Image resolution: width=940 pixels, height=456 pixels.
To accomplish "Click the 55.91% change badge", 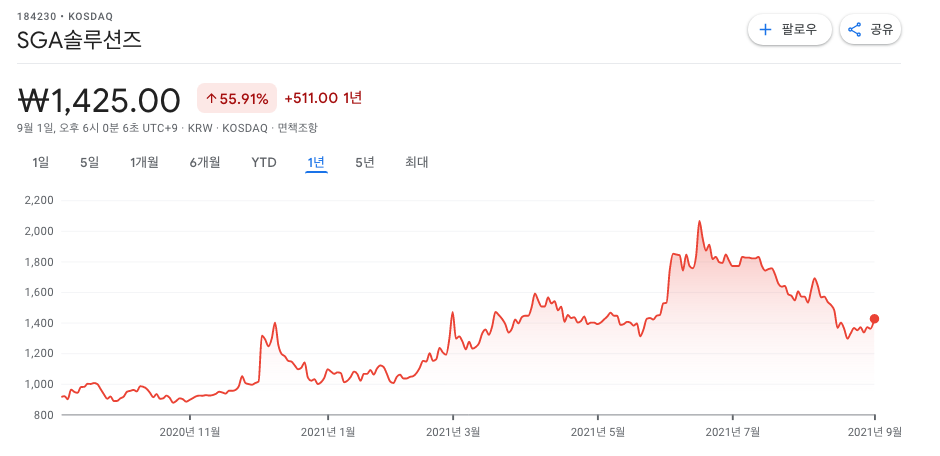I will coord(237,98).
